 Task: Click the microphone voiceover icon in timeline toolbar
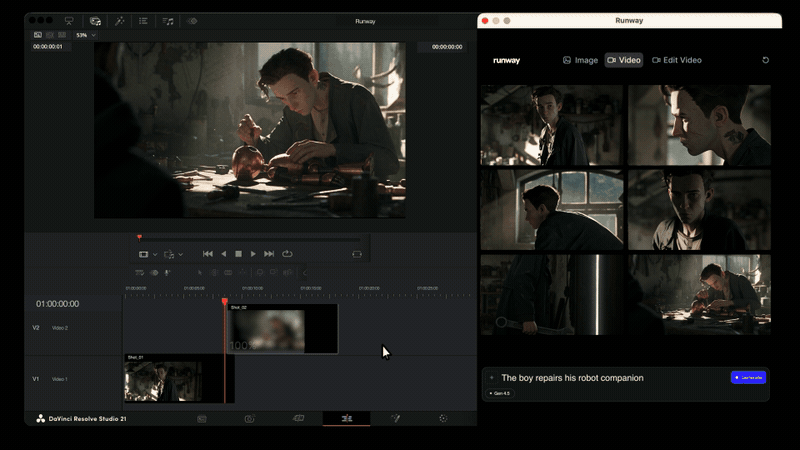[x=167, y=273]
